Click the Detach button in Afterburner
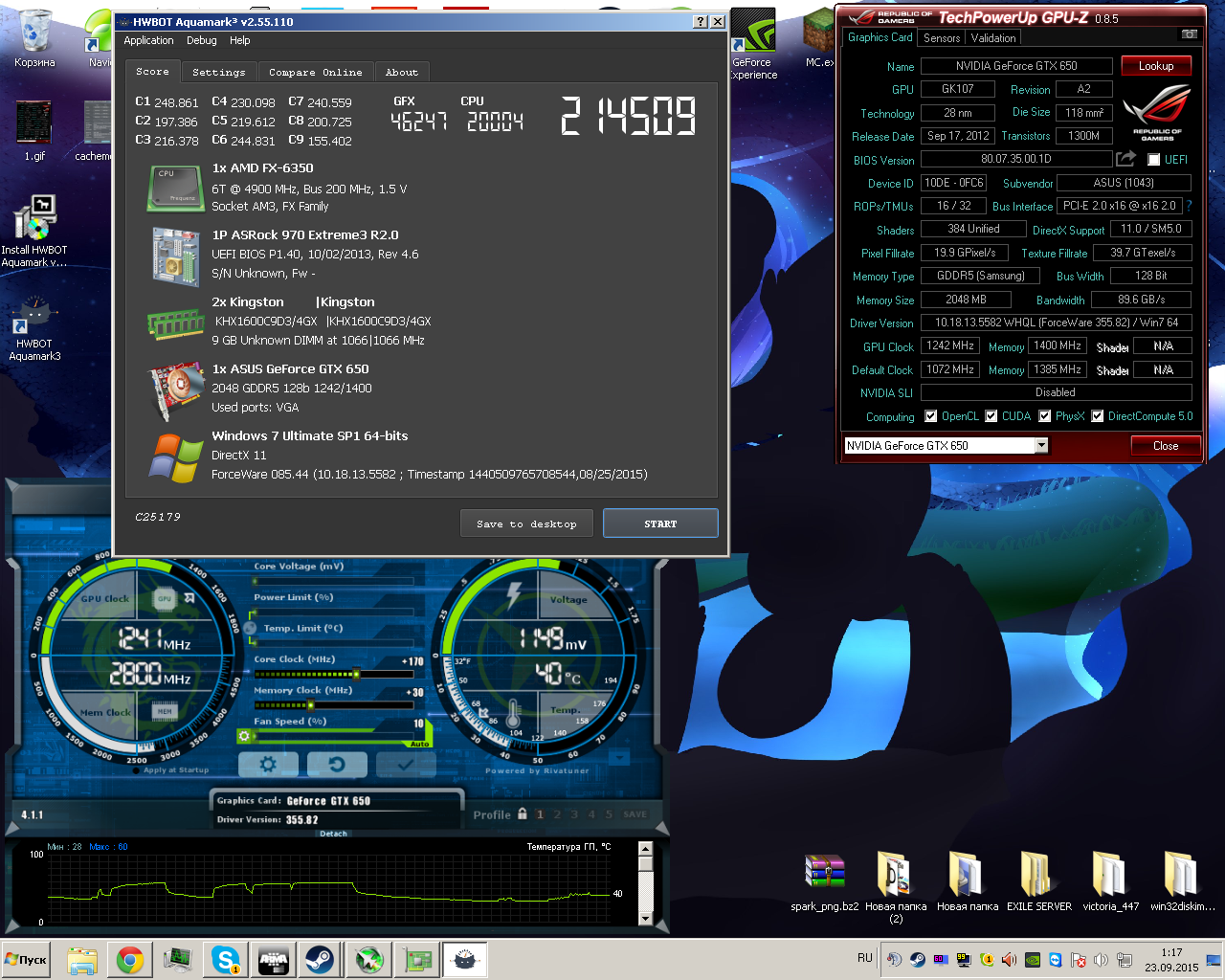The height and width of the screenshot is (980, 1225). tap(333, 834)
